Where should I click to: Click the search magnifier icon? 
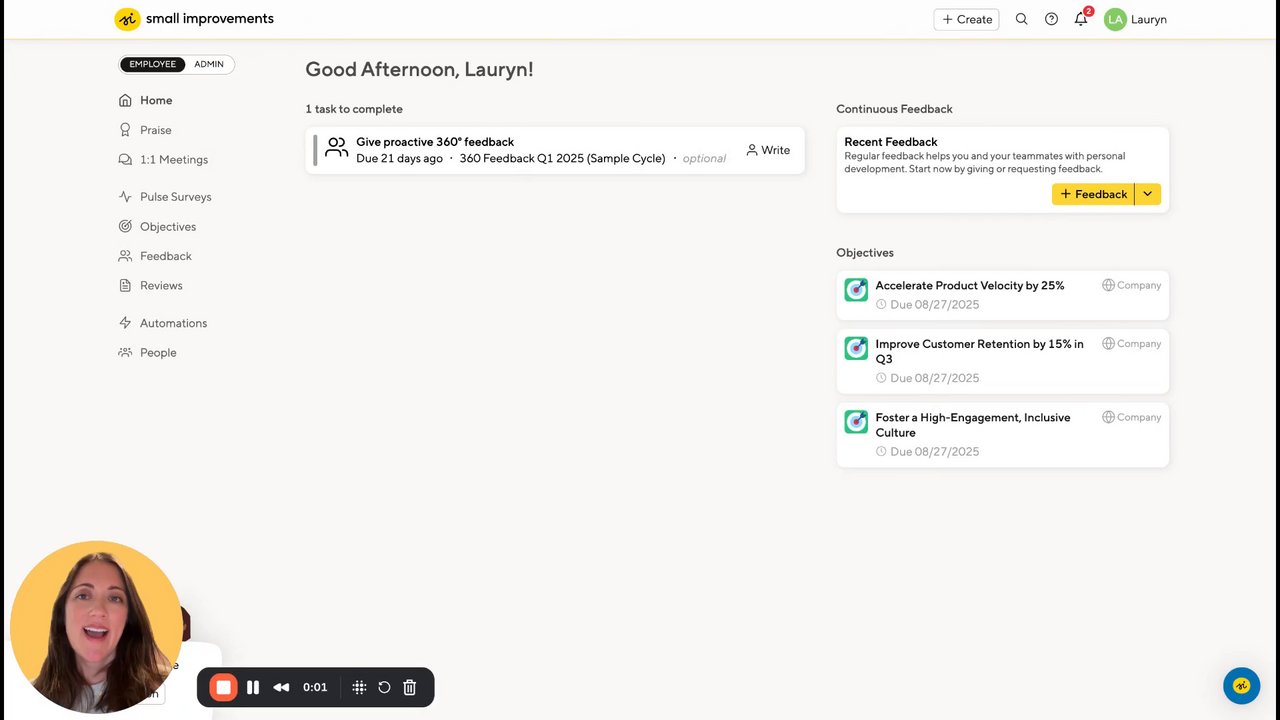coord(1021,19)
